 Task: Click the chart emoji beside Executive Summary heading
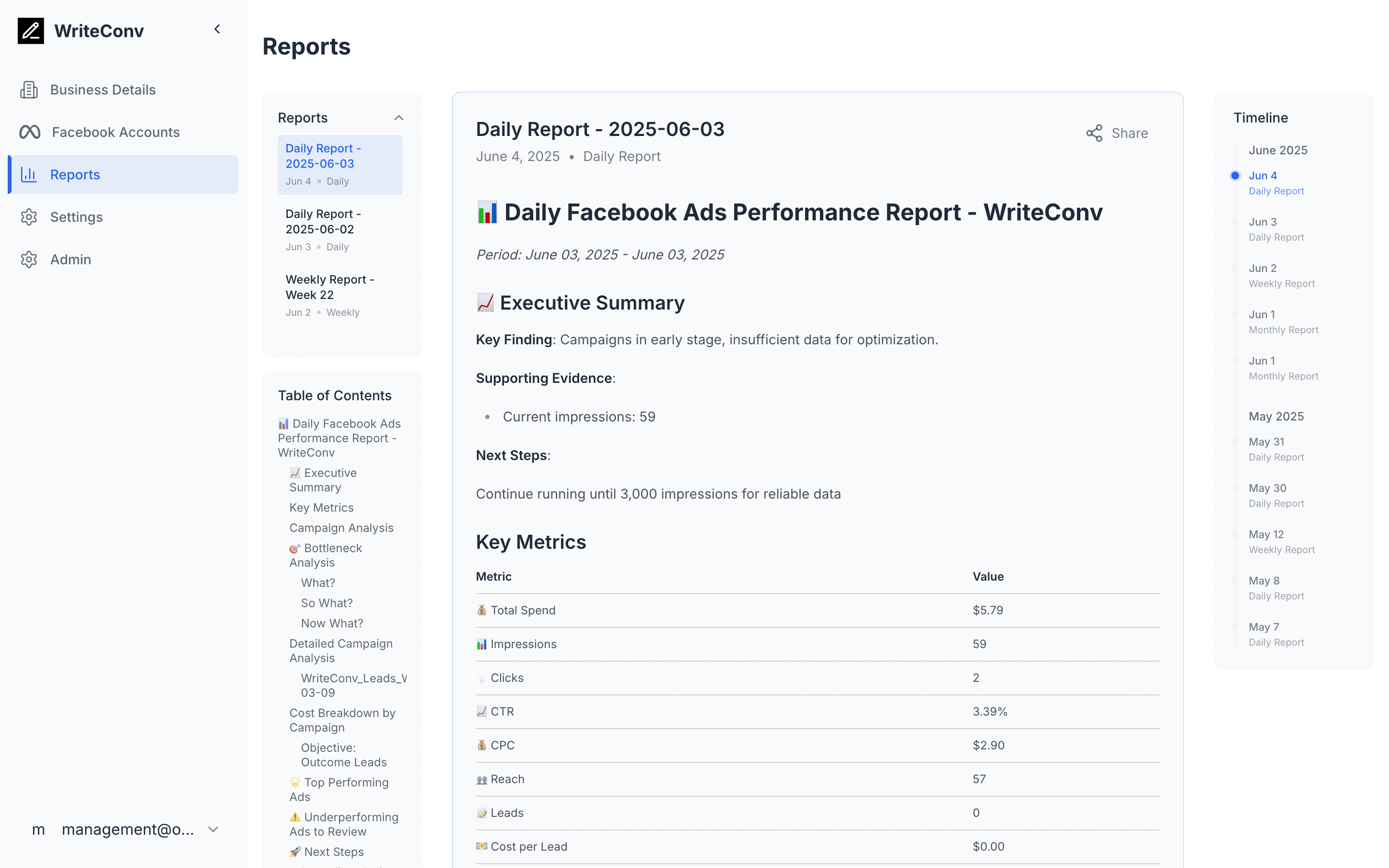pyautogui.click(x=486, y=302)
